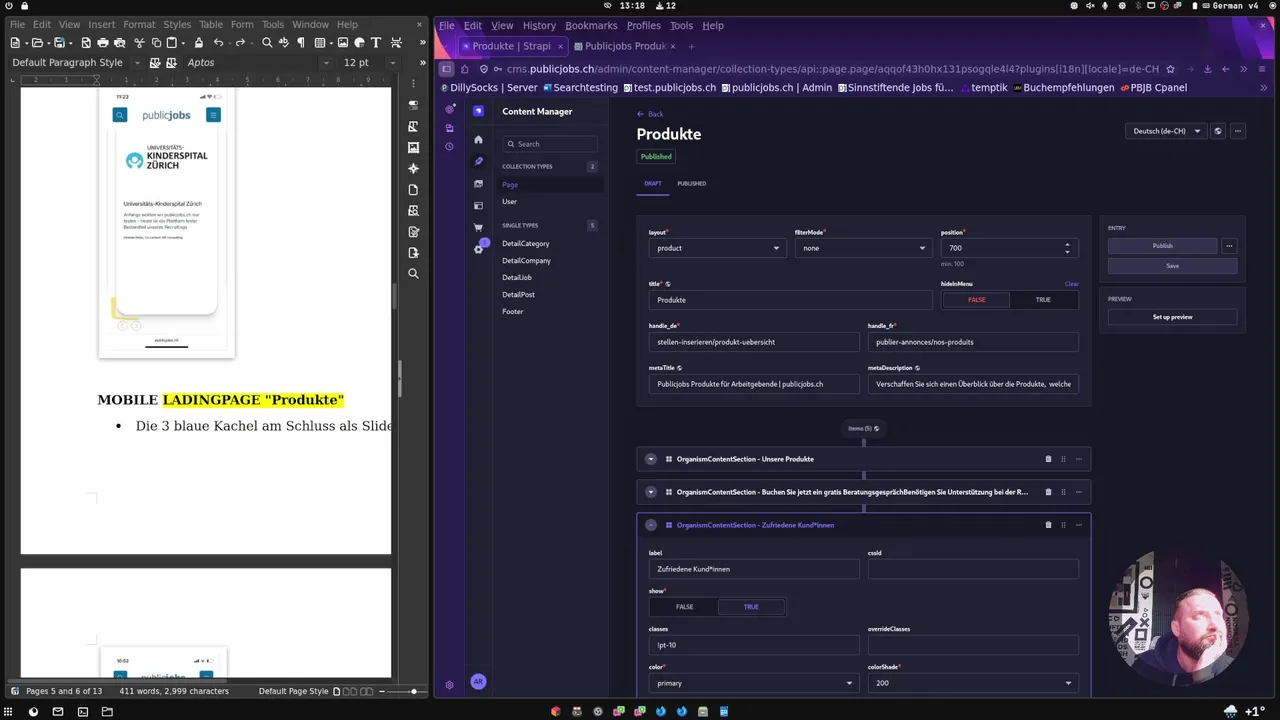This screenshot has height=720, width=1280.
Task: Click the Undo arrow in Writer
Action: click(218, 43)
